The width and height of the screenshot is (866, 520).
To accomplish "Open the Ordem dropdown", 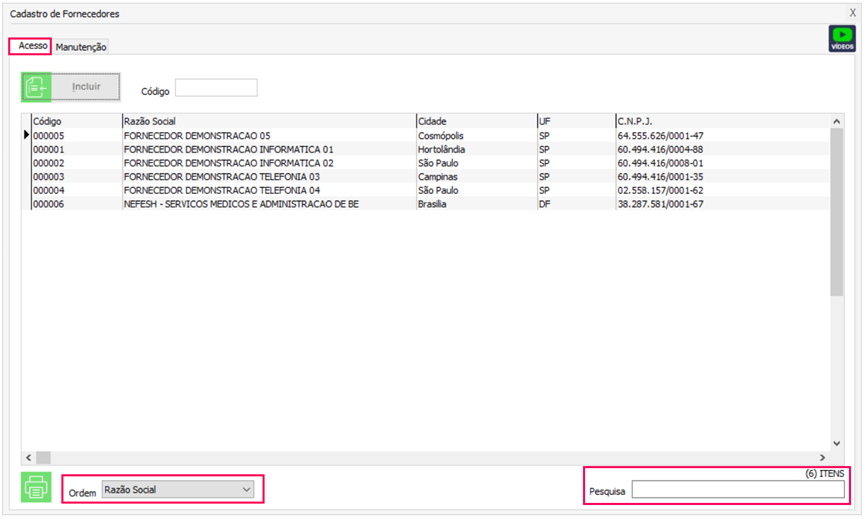I will coord(178,489).
